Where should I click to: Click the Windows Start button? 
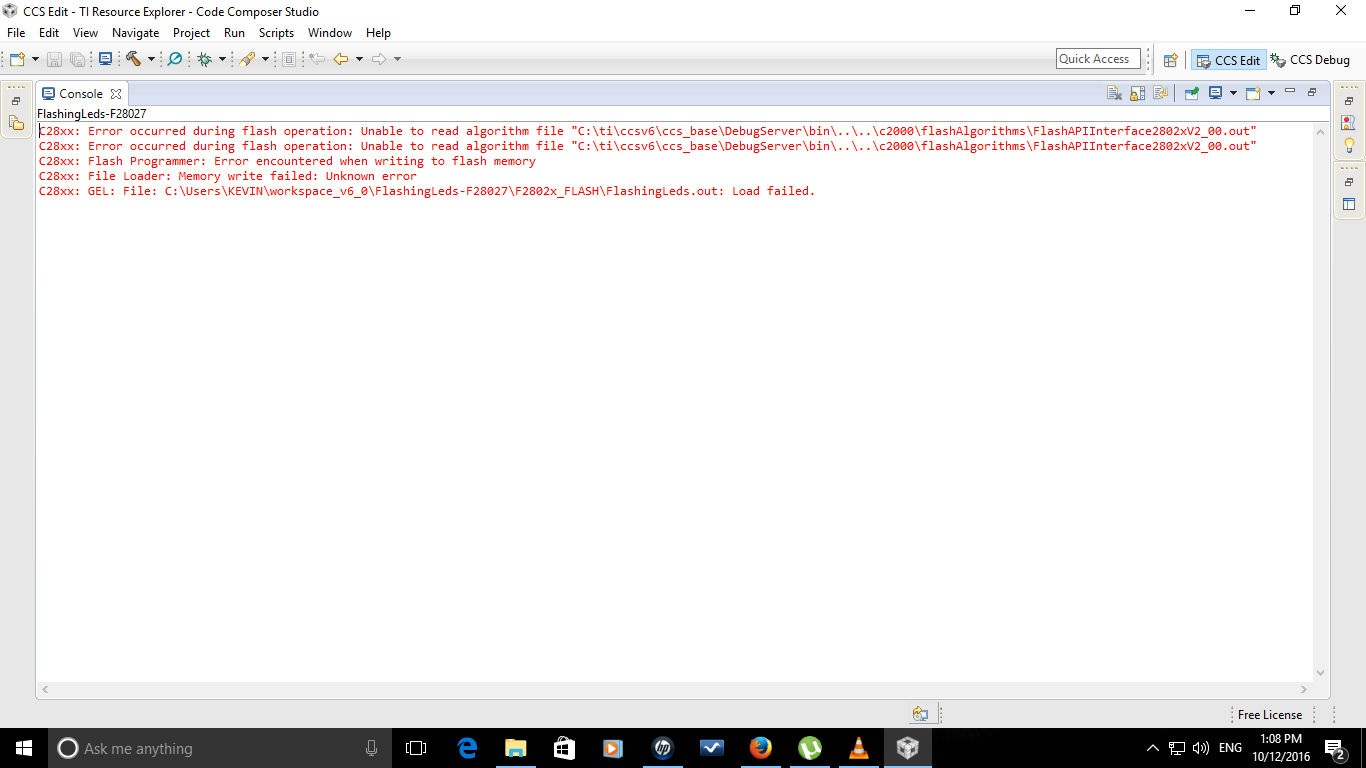(x=24, y=748)
